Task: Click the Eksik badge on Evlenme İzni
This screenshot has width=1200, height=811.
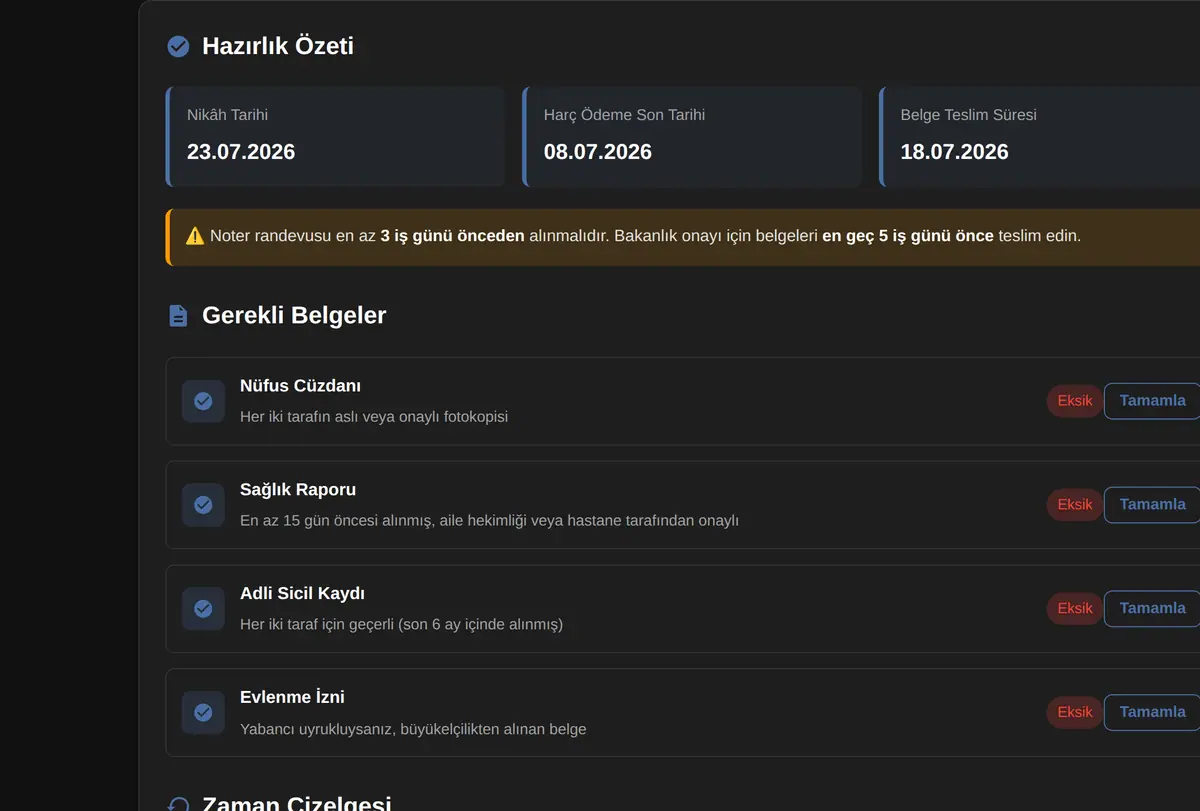Action: click(x=1075, y=713)
